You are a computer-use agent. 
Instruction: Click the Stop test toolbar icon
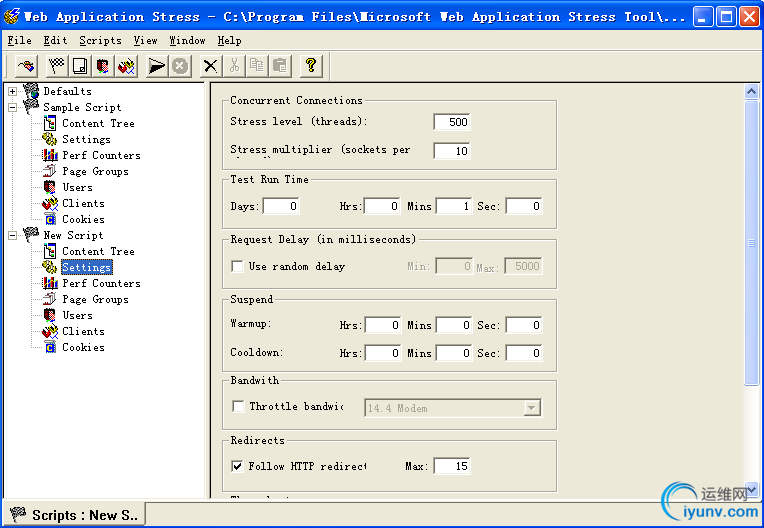[180, 66]
